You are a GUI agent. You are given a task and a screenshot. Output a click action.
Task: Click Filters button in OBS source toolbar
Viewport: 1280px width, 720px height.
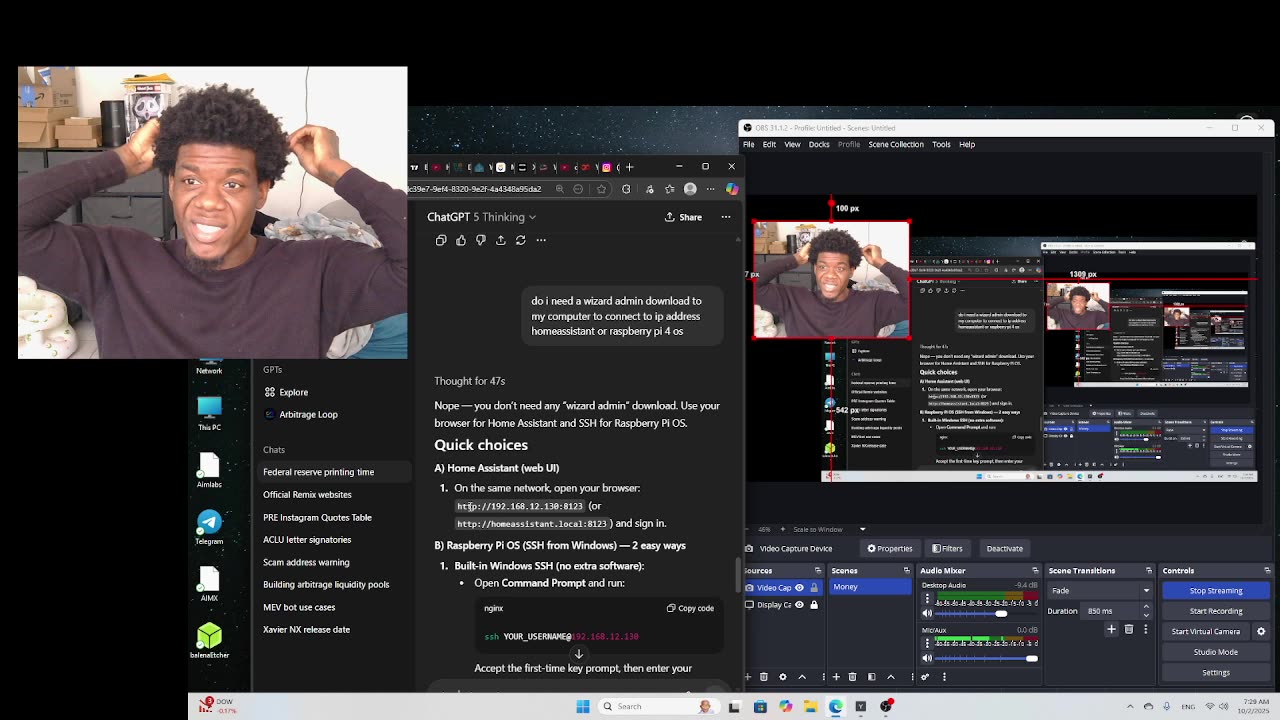(x=947, y=548)
